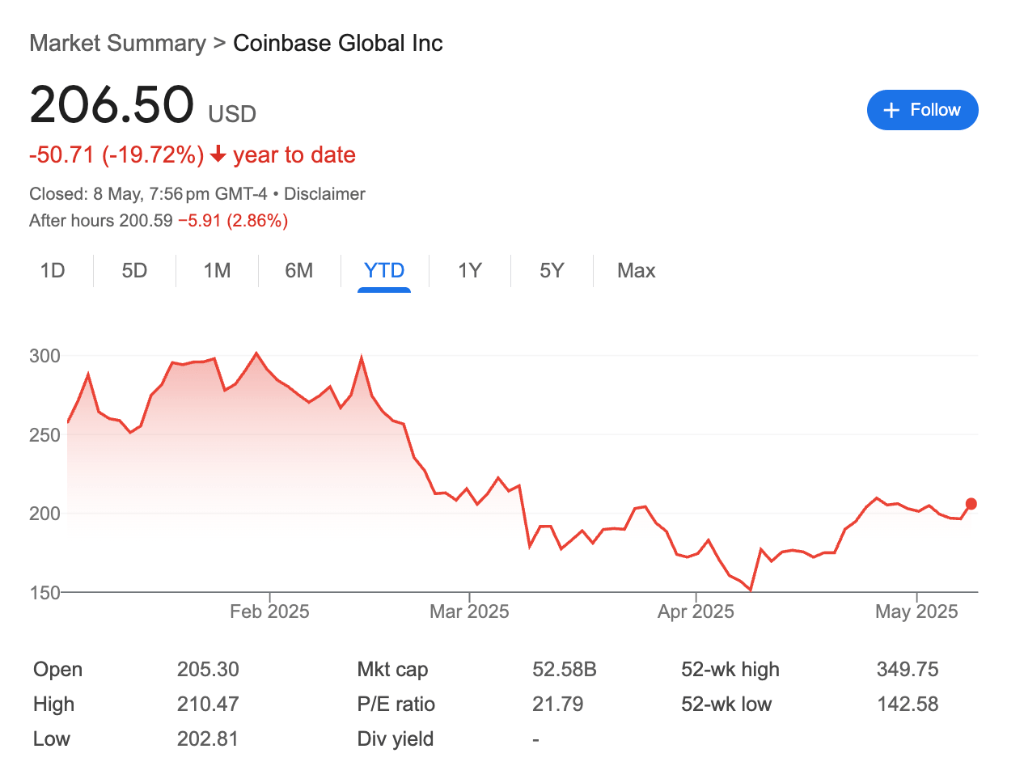Click the Coinbase Global Inc title link
This screenshot has width=1024, height=773.
[338, 43]
